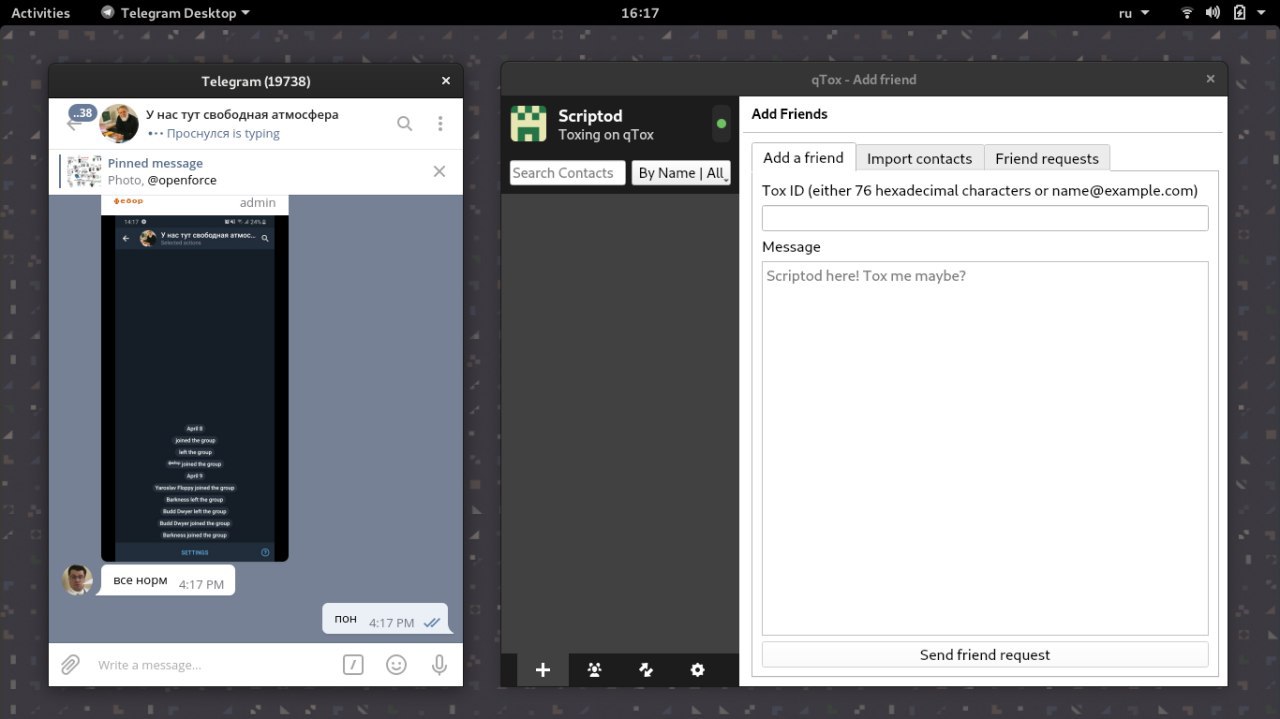Open GNOME Activities overview
1280x719 pixels.
(41, 13)
